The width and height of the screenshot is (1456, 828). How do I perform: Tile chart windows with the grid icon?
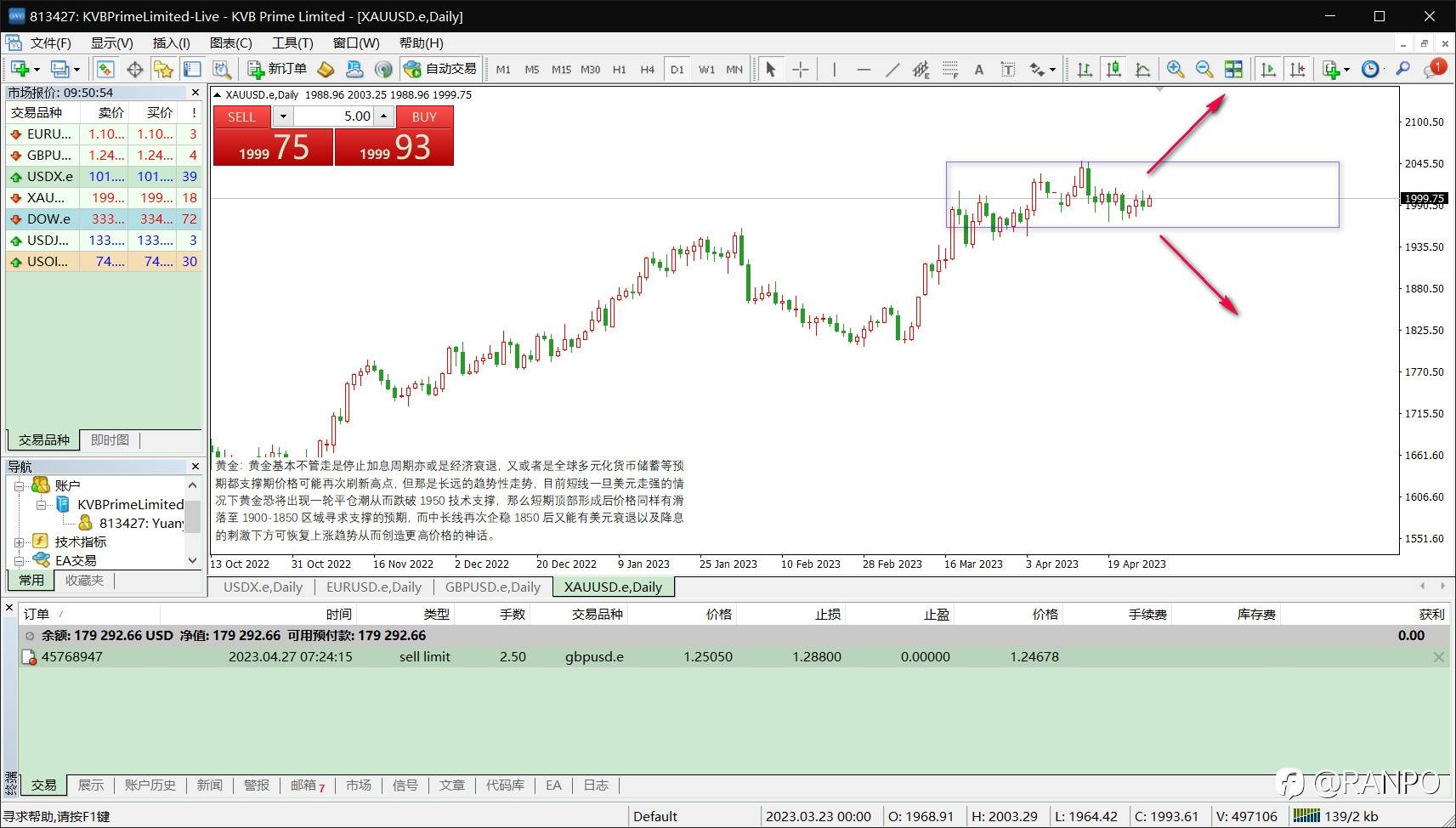tap(1233, 70)
